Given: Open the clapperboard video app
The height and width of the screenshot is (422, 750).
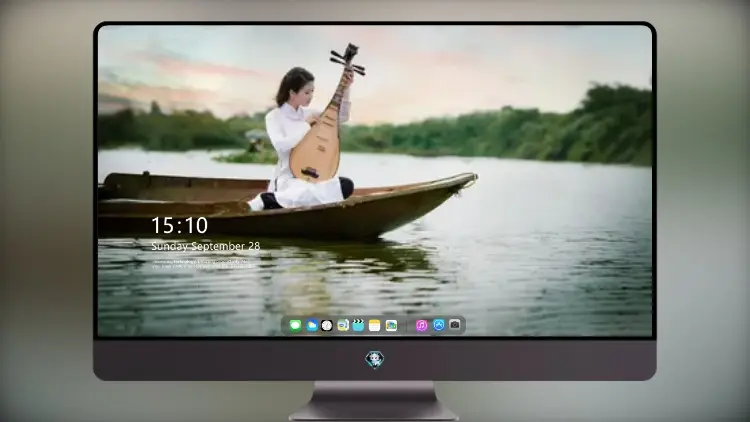Looking at the screenshot, I should (x=358, y=325).
